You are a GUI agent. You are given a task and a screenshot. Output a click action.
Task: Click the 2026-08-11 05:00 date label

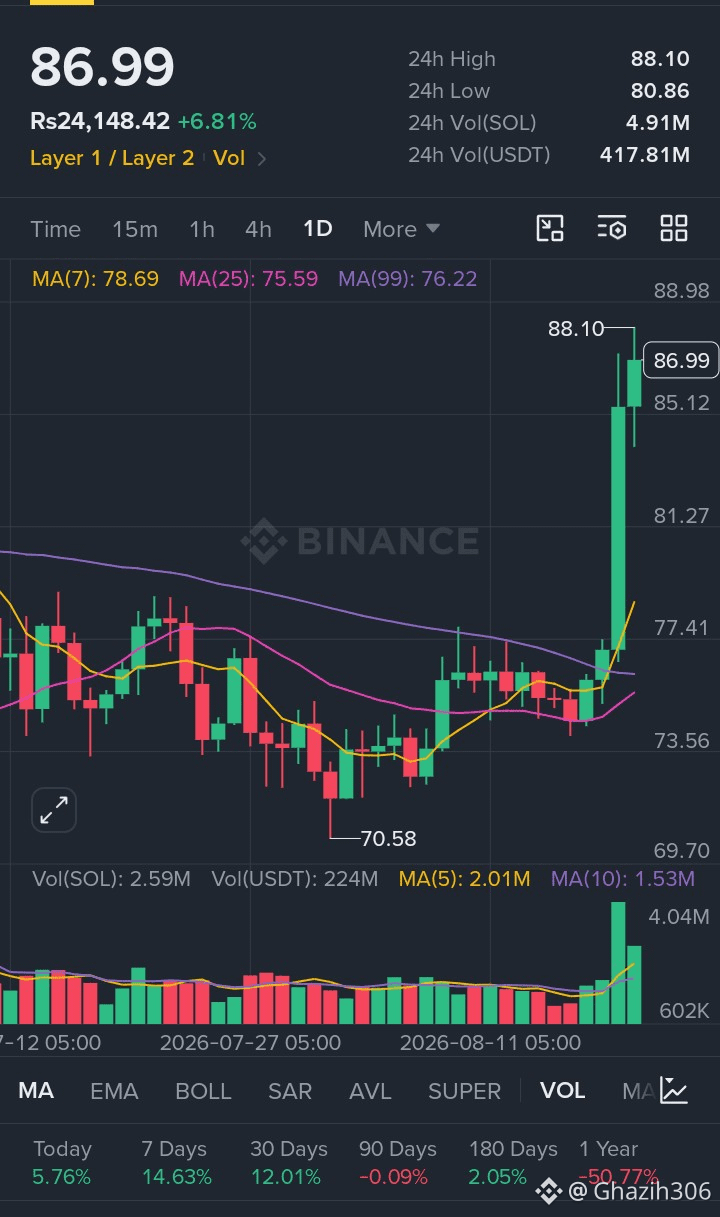(x=490, y=1042)
